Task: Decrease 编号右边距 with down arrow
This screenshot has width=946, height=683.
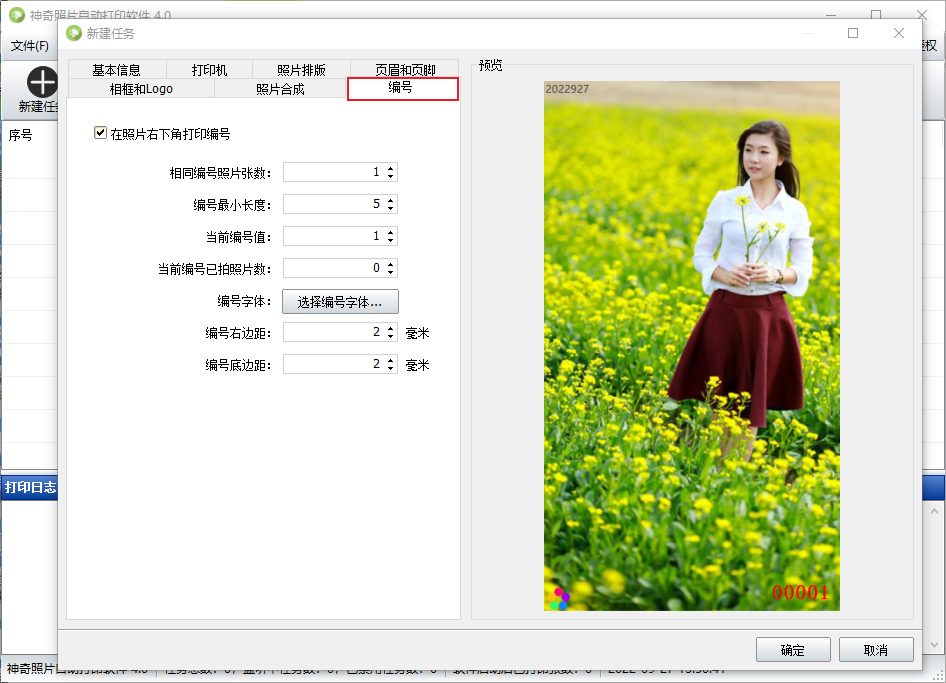Action: [x=390, y=337]
